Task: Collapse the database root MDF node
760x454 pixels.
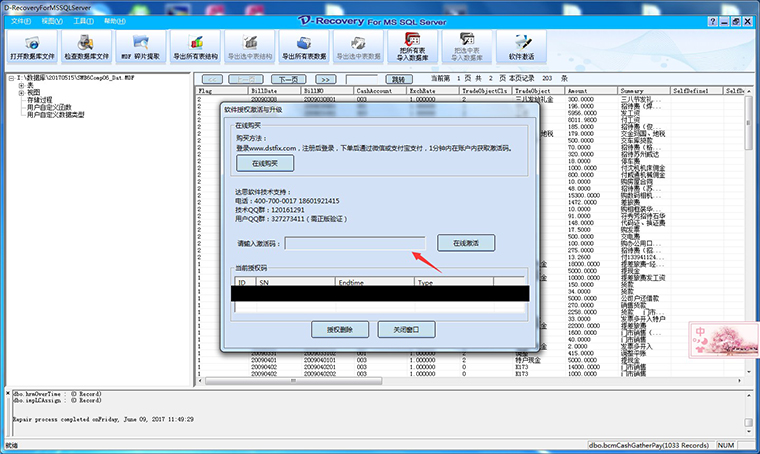Action: click(11, 78)
